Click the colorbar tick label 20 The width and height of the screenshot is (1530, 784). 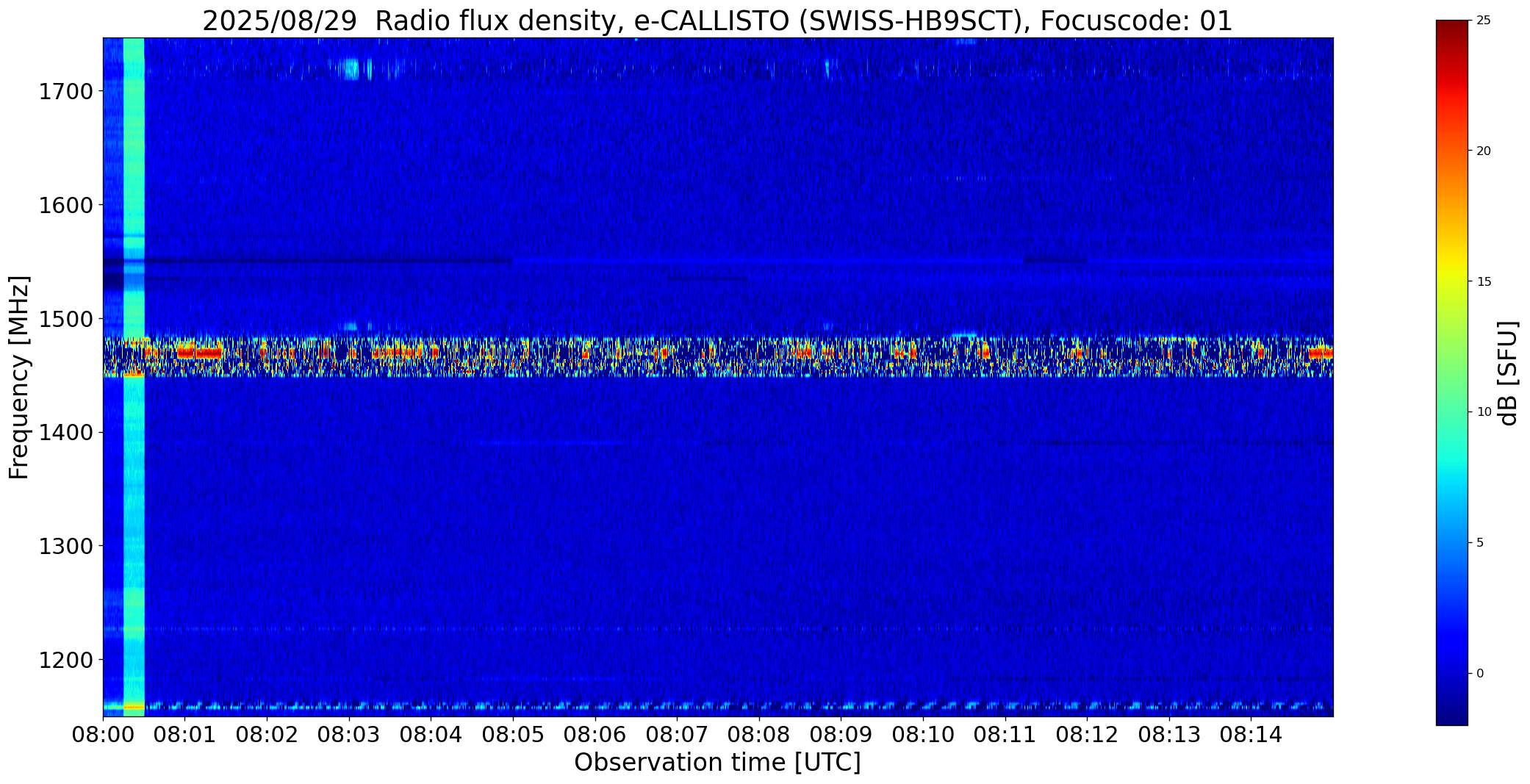coord(1484,151)
